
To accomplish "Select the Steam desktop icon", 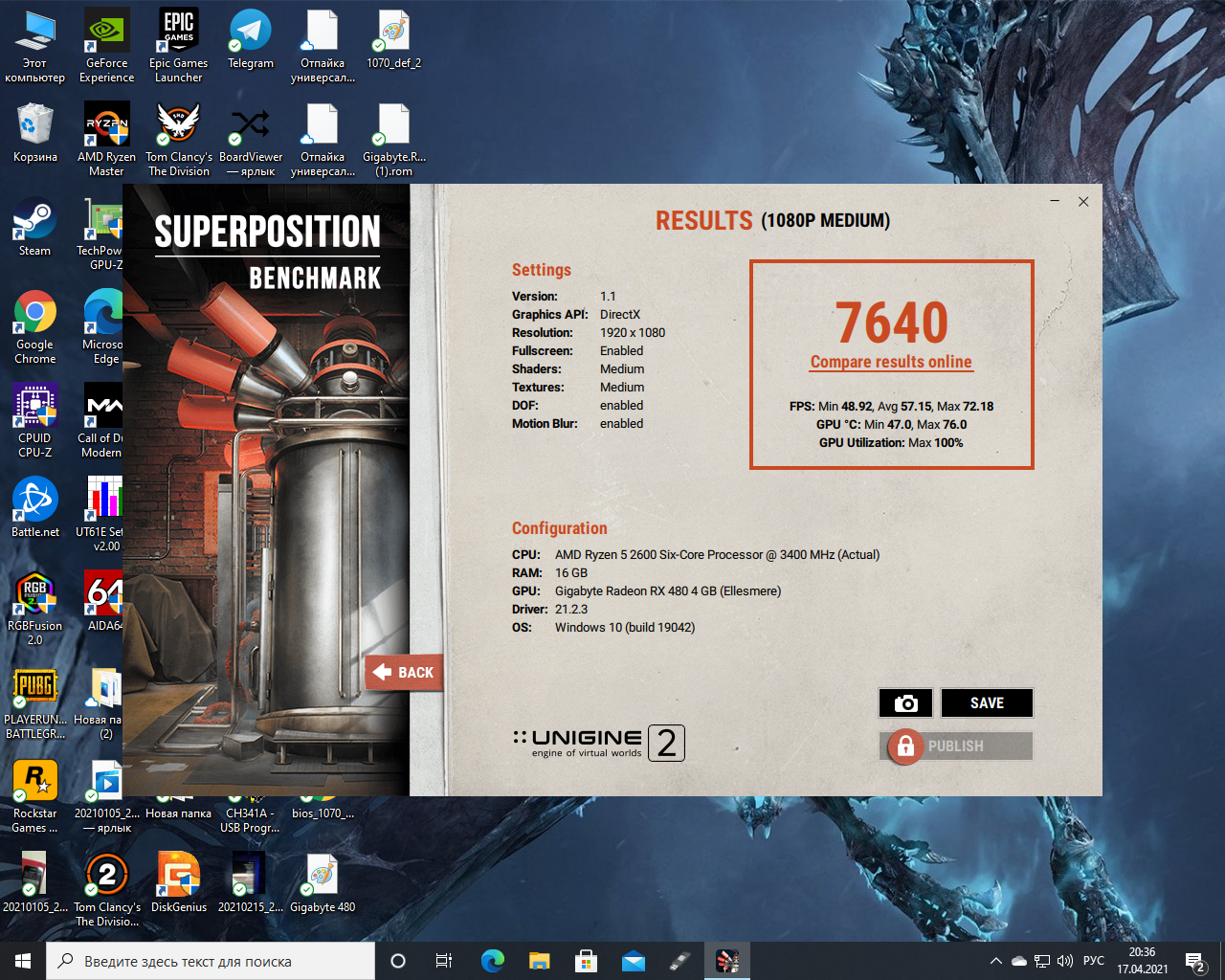I will (35, 227).
